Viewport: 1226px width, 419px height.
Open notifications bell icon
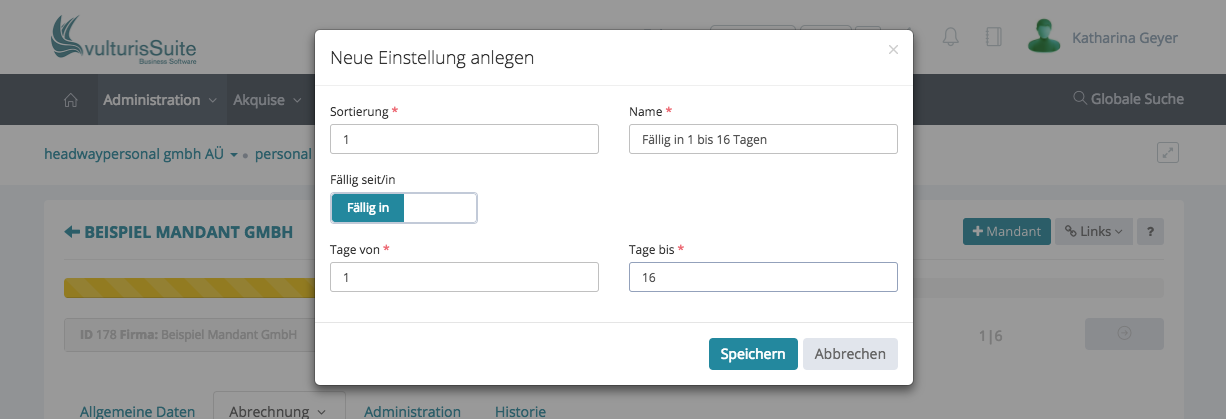950,37
